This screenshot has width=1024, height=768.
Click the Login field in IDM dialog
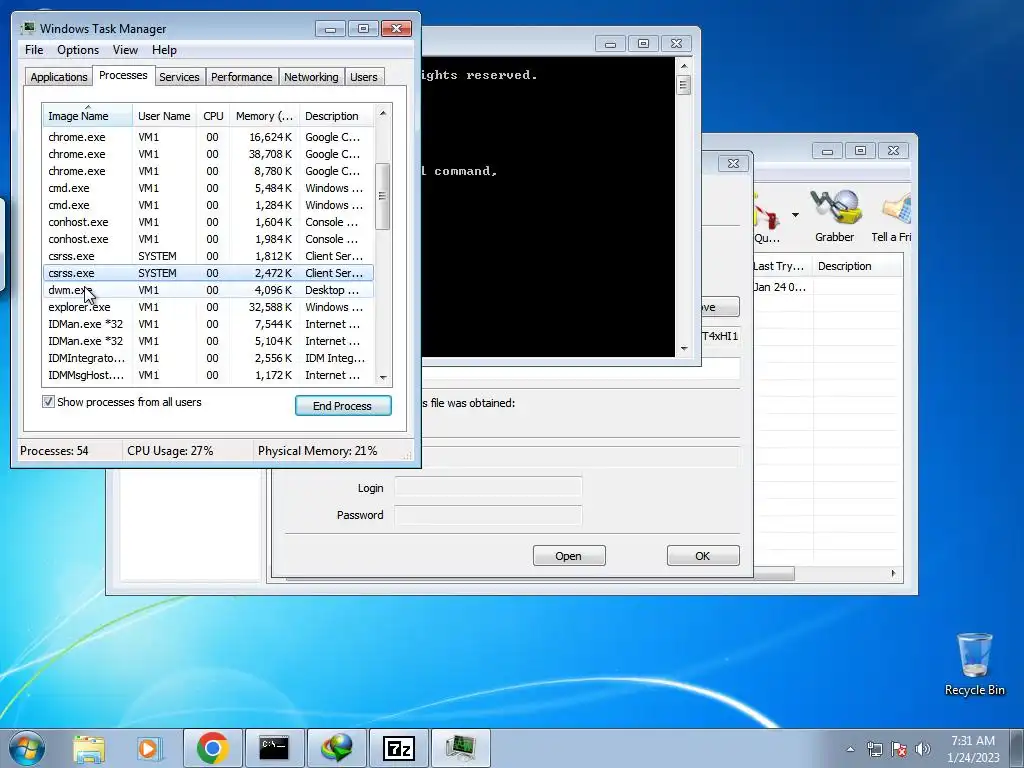pyautogui.click(x=488, y=488)
